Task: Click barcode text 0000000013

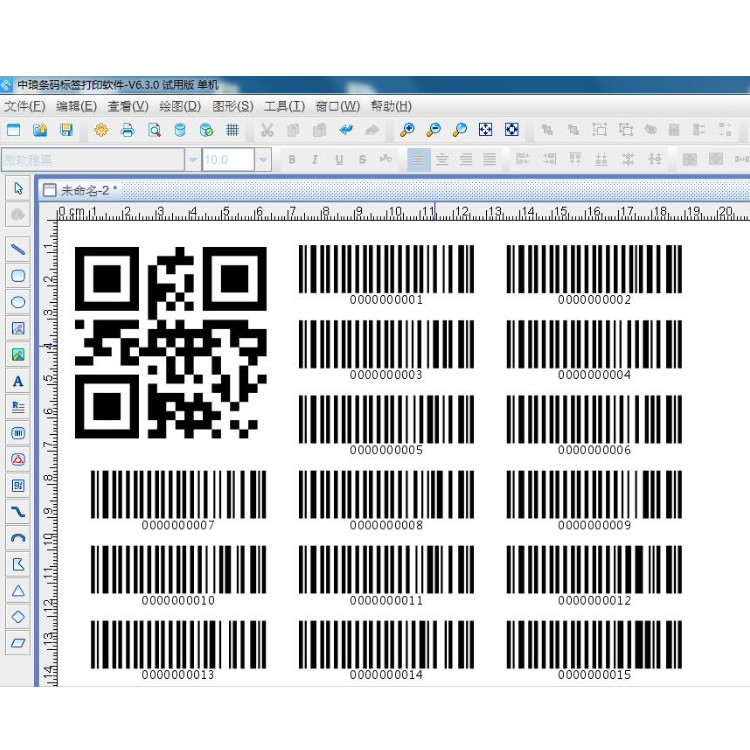Action: point(178,675)
